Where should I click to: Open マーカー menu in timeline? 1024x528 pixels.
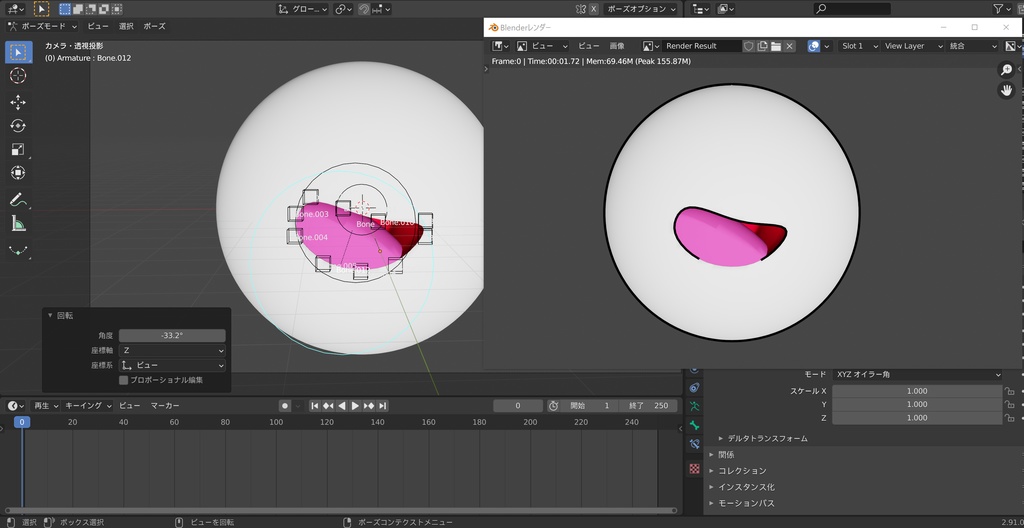(165, 406)
